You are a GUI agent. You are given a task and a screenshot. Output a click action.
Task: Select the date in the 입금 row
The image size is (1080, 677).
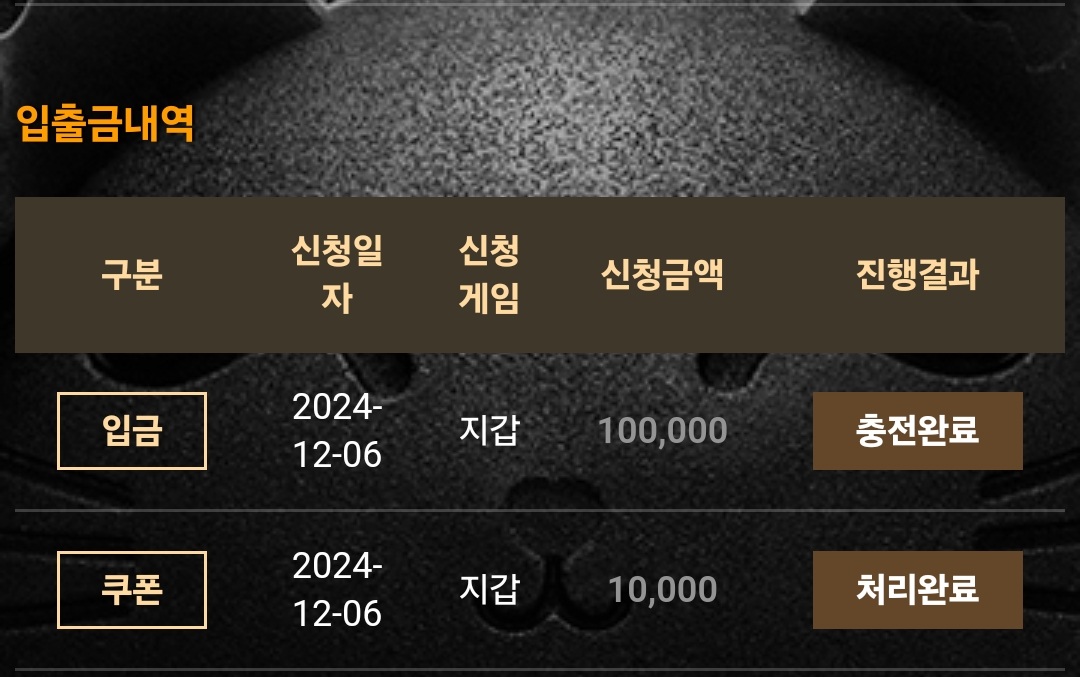coord(337,431)
